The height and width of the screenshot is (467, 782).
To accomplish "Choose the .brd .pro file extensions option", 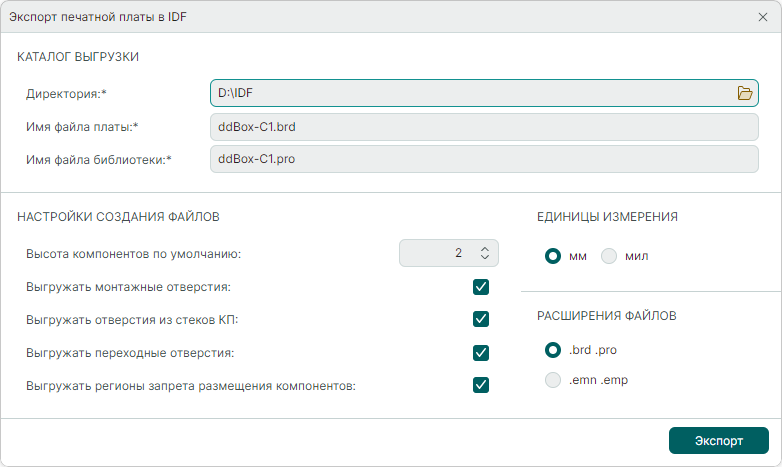I will (x=552, y=350).
